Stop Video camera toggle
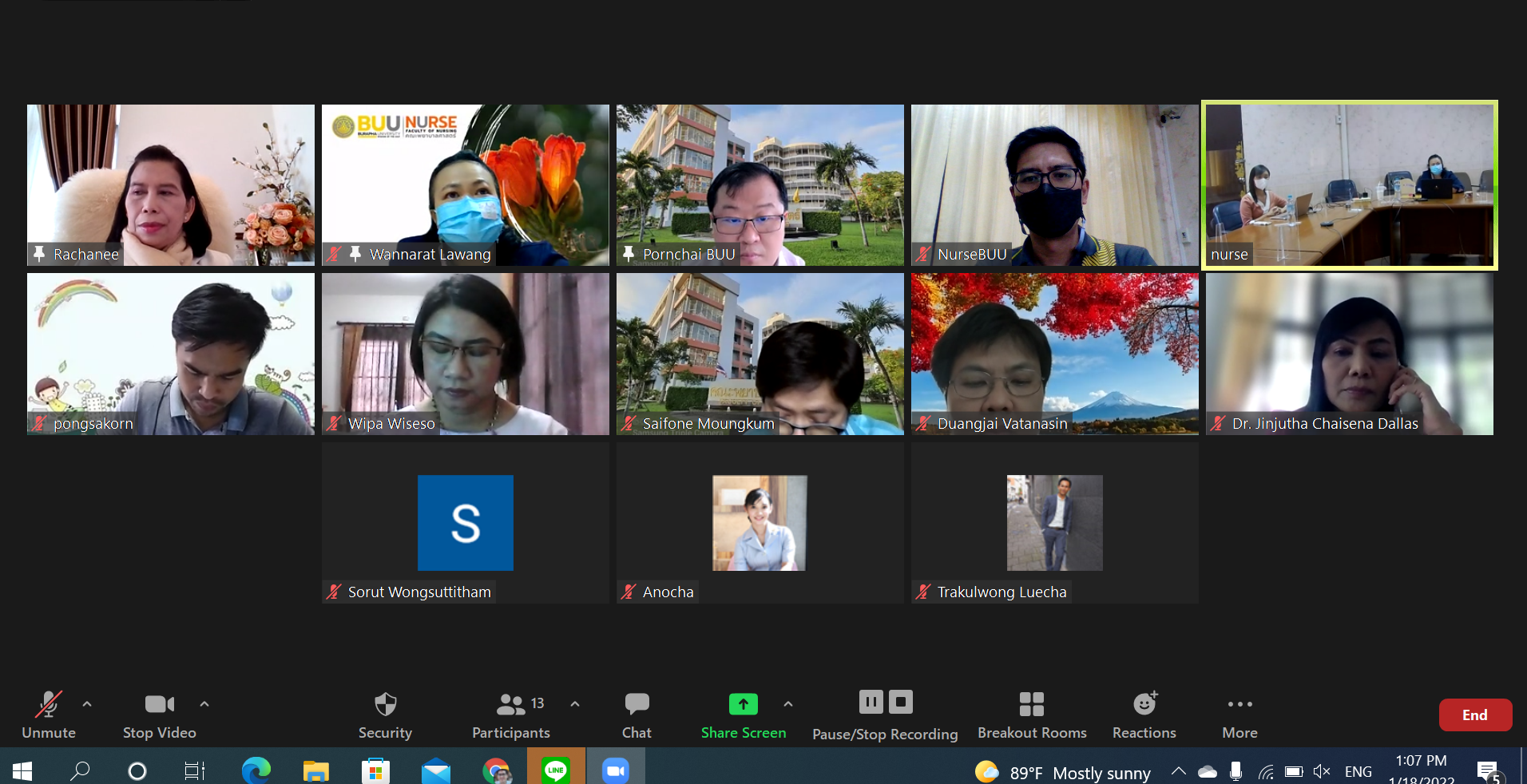 click(x=159, y=715)
